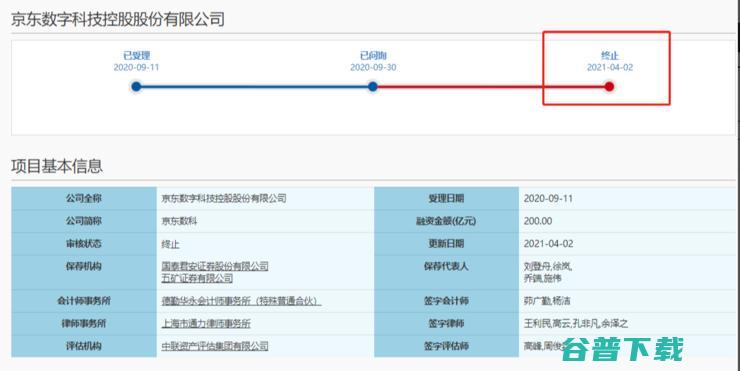The image size is (740, 371).
Task: Open 国泰君安证券股份有限公司 link
Action: click(x=215, y=266)
